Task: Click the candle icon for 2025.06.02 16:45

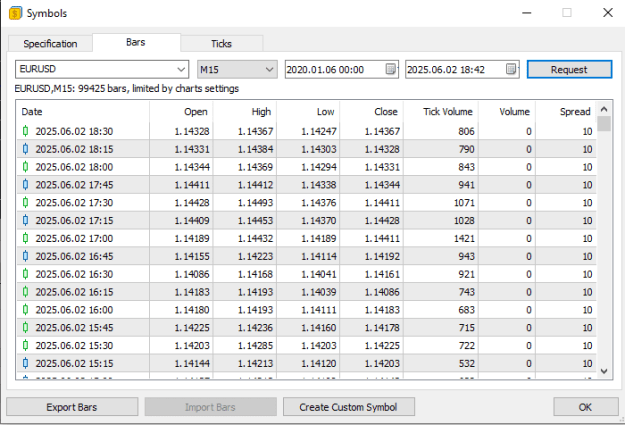Action: [26, 256]
